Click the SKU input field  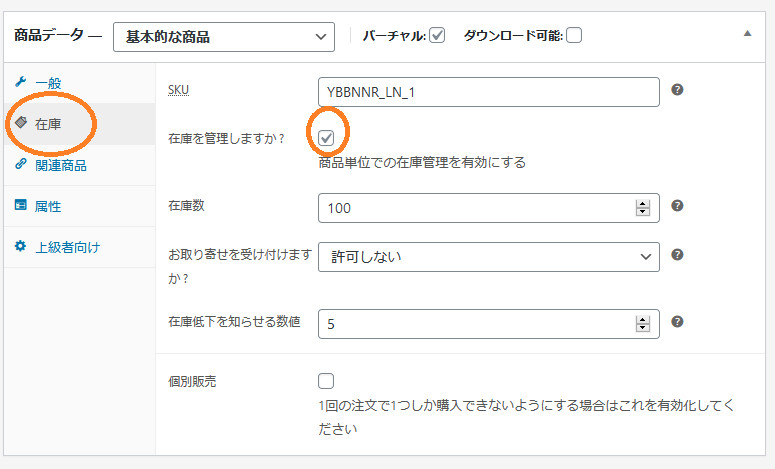click(x=489, y=92)
